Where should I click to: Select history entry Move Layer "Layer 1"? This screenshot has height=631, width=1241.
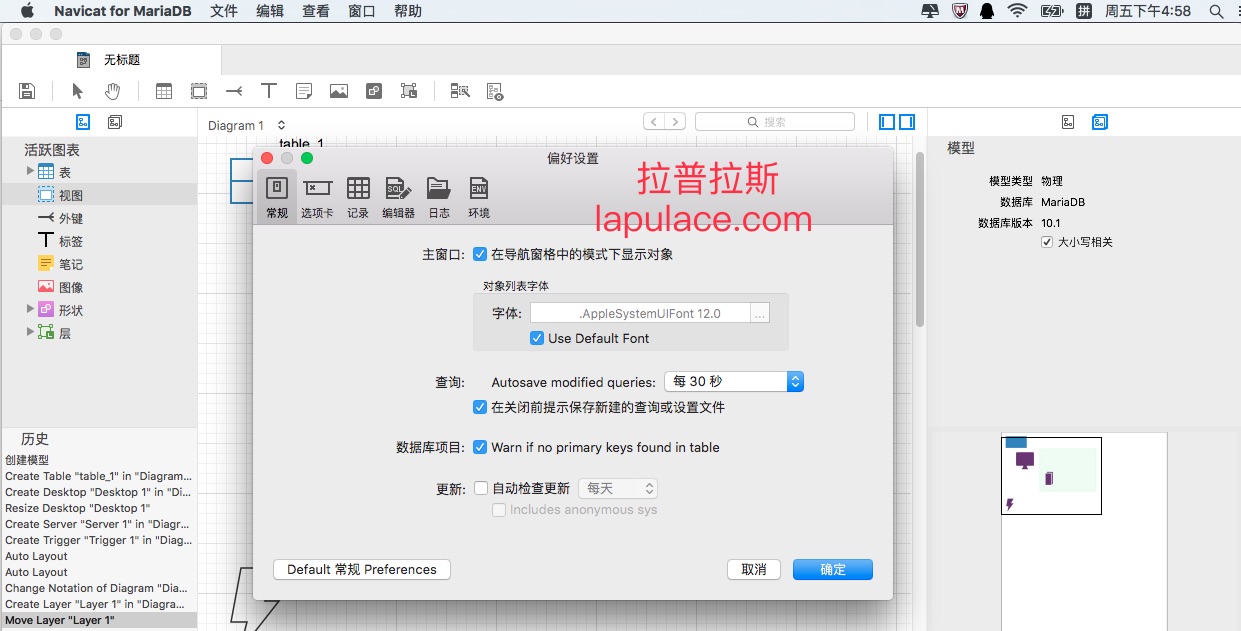[99, 620]
